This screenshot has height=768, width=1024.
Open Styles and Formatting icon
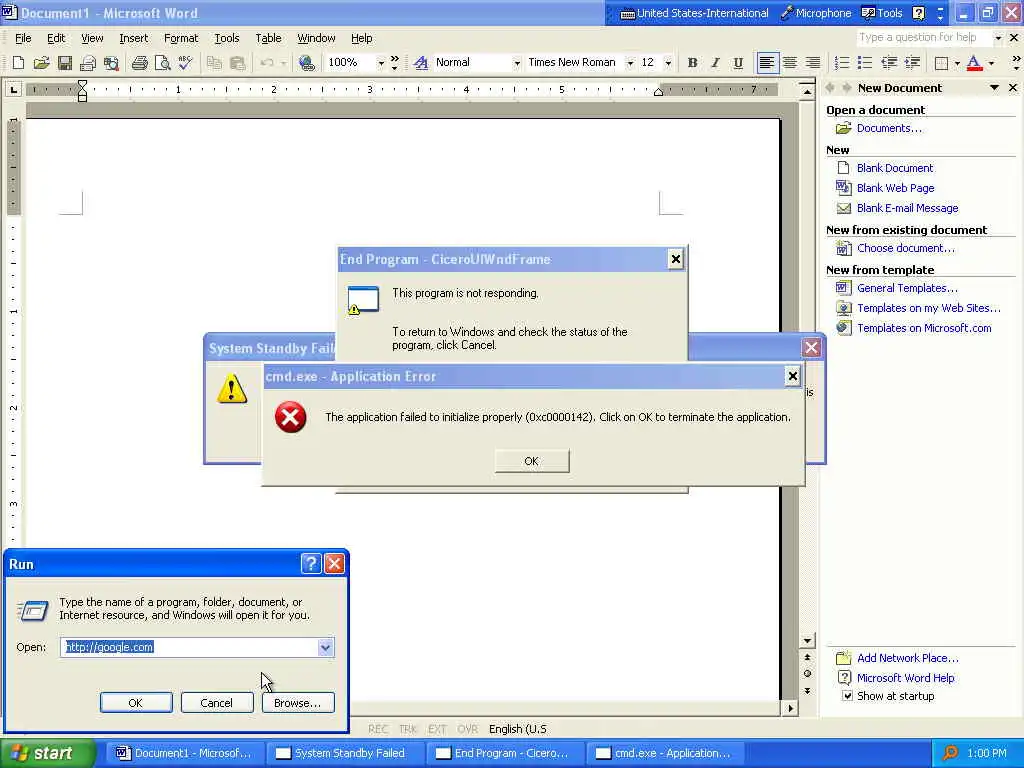coord(421,63)
